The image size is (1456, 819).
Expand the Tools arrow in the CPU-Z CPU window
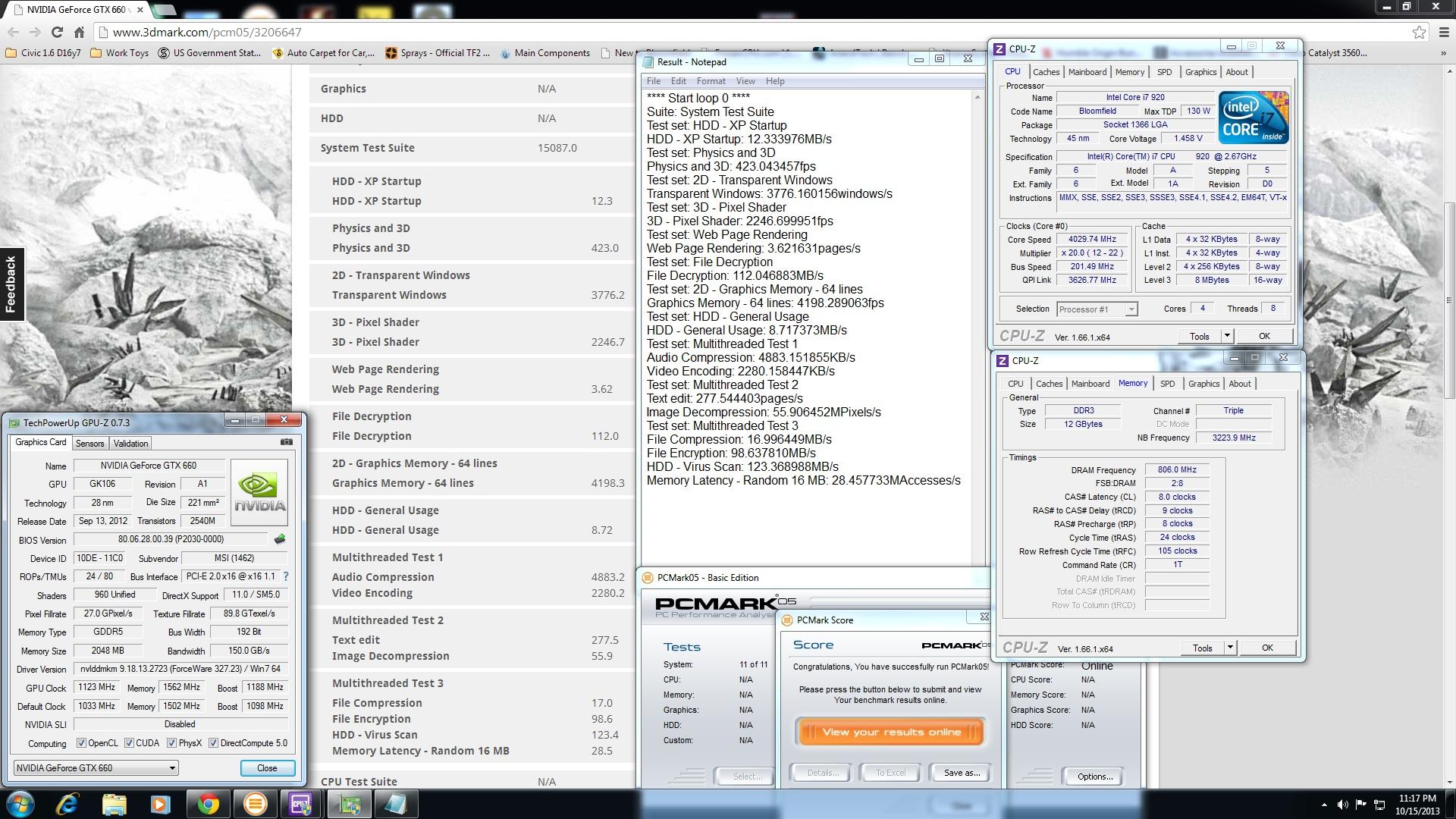point(1227,336)
